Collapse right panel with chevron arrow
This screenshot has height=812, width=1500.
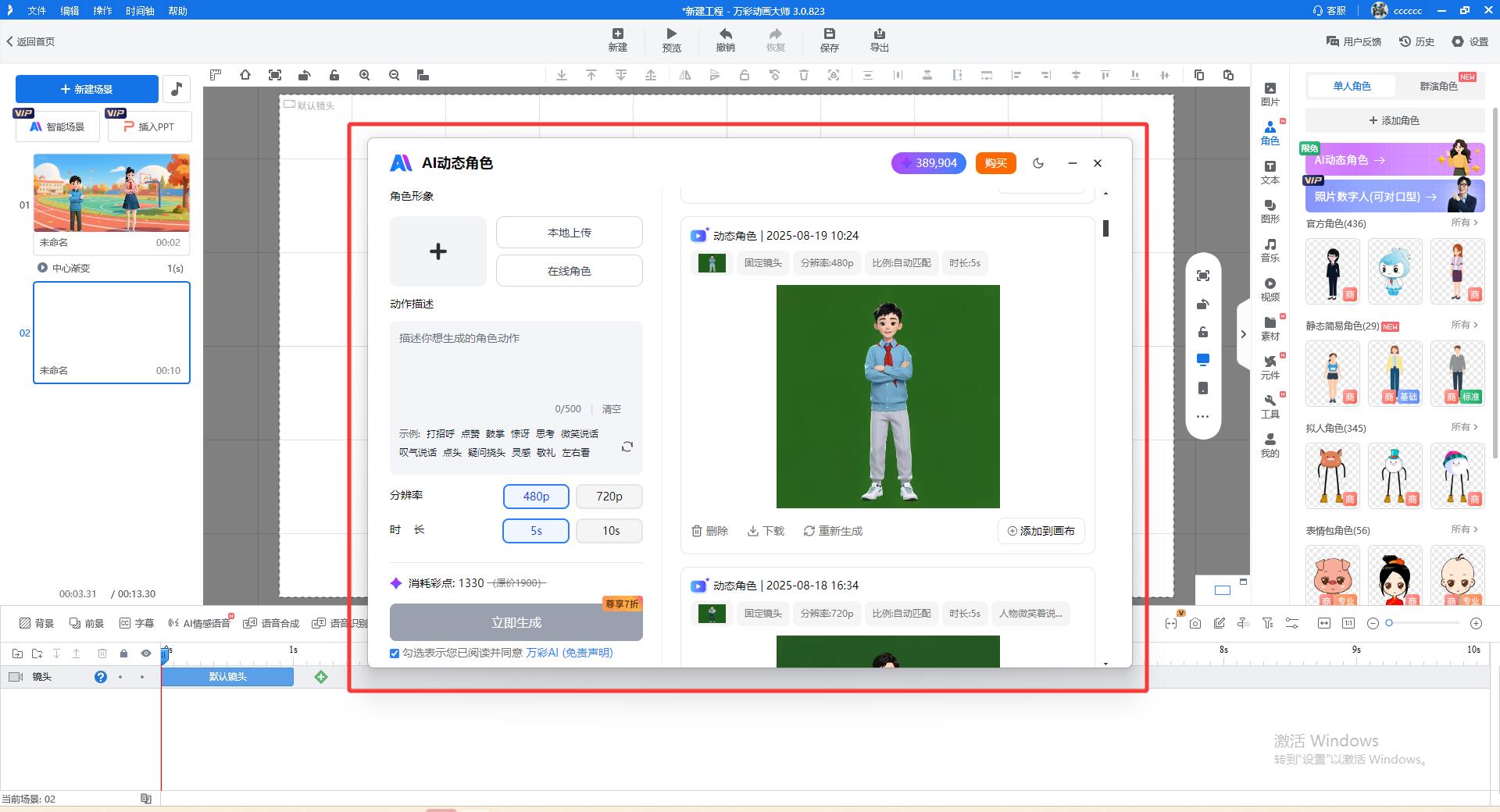[x=1243, y=334]
